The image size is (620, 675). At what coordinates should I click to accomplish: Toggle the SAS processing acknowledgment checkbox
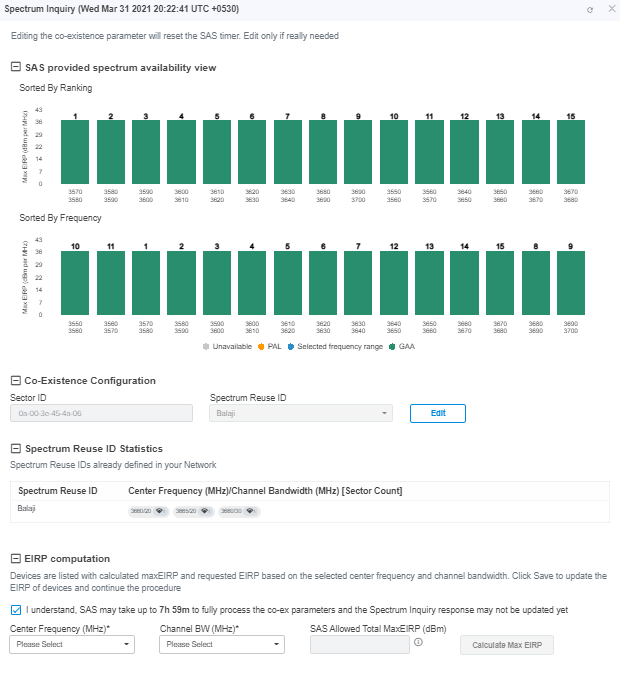tap(16, 610)
